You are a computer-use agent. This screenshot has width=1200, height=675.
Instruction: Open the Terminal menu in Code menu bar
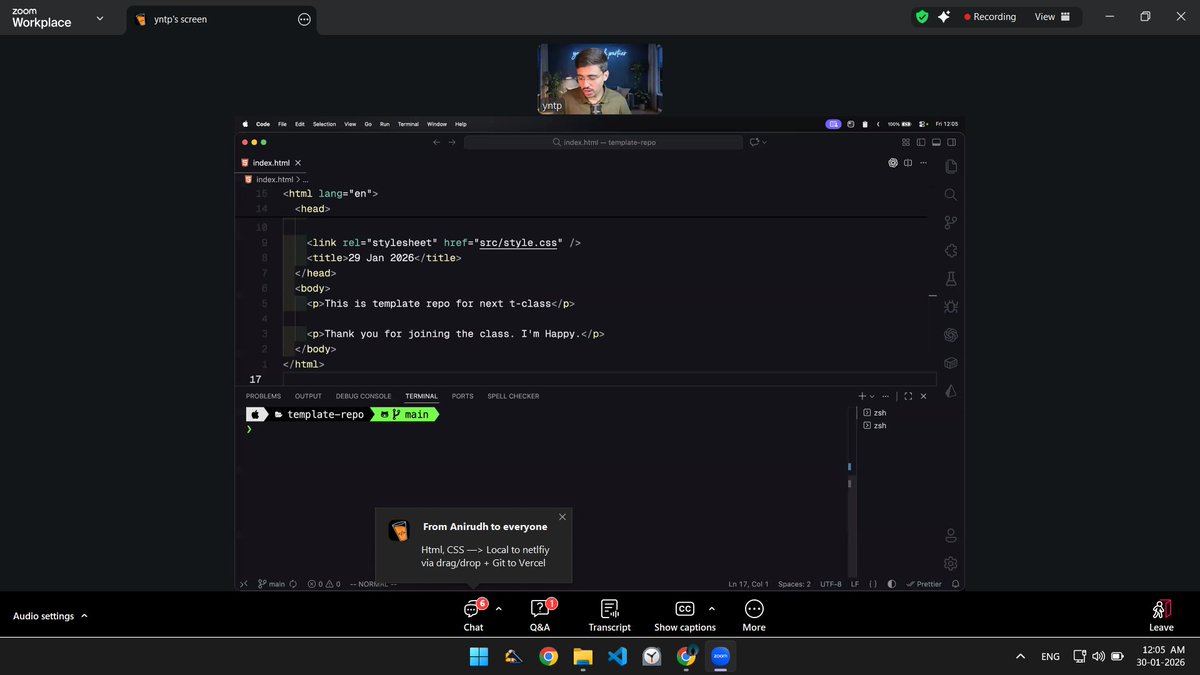(x=408, y=124)
